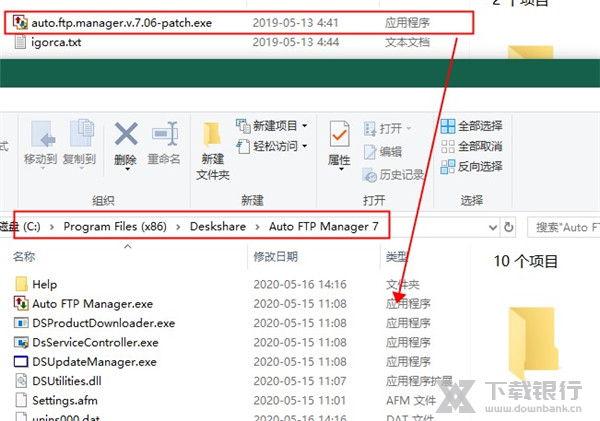Select DSProductDownloader.exe
Screen dimensions: 600x421
coord(104,323)
